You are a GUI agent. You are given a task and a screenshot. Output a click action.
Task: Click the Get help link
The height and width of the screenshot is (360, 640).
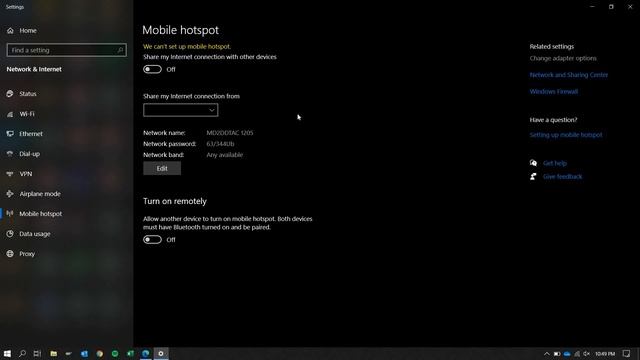[x=555, y=163]
